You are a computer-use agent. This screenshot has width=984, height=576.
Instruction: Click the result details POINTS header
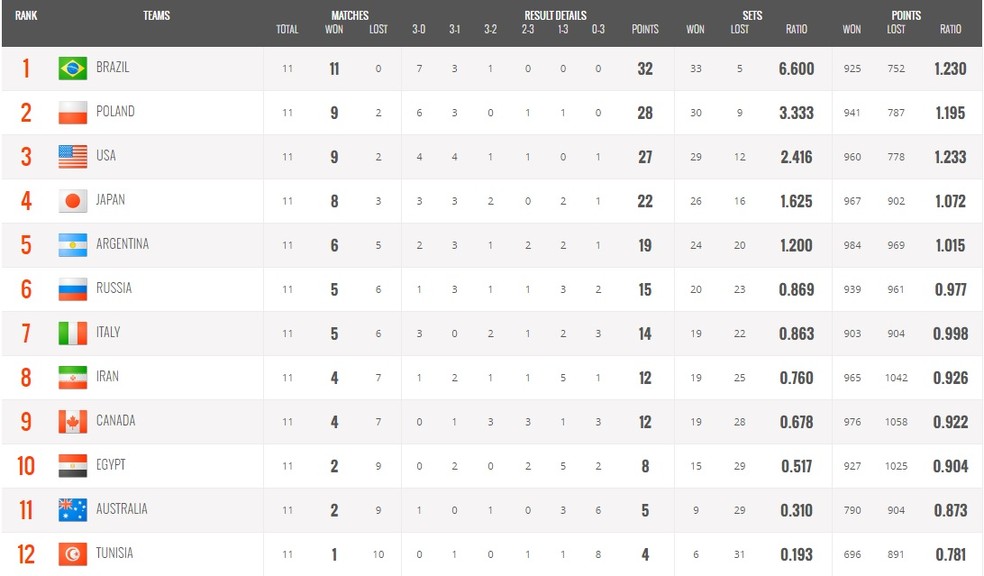(645, 29)
